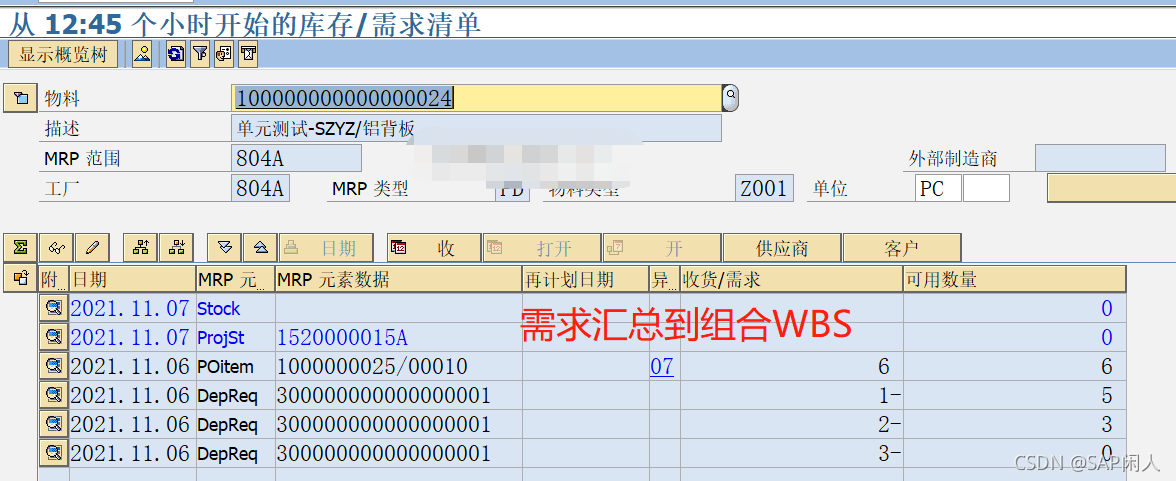This screenshot has width=1176, height=481.
Task: Click 300000000000000001 in row with 2-
Action: [383, 425]
